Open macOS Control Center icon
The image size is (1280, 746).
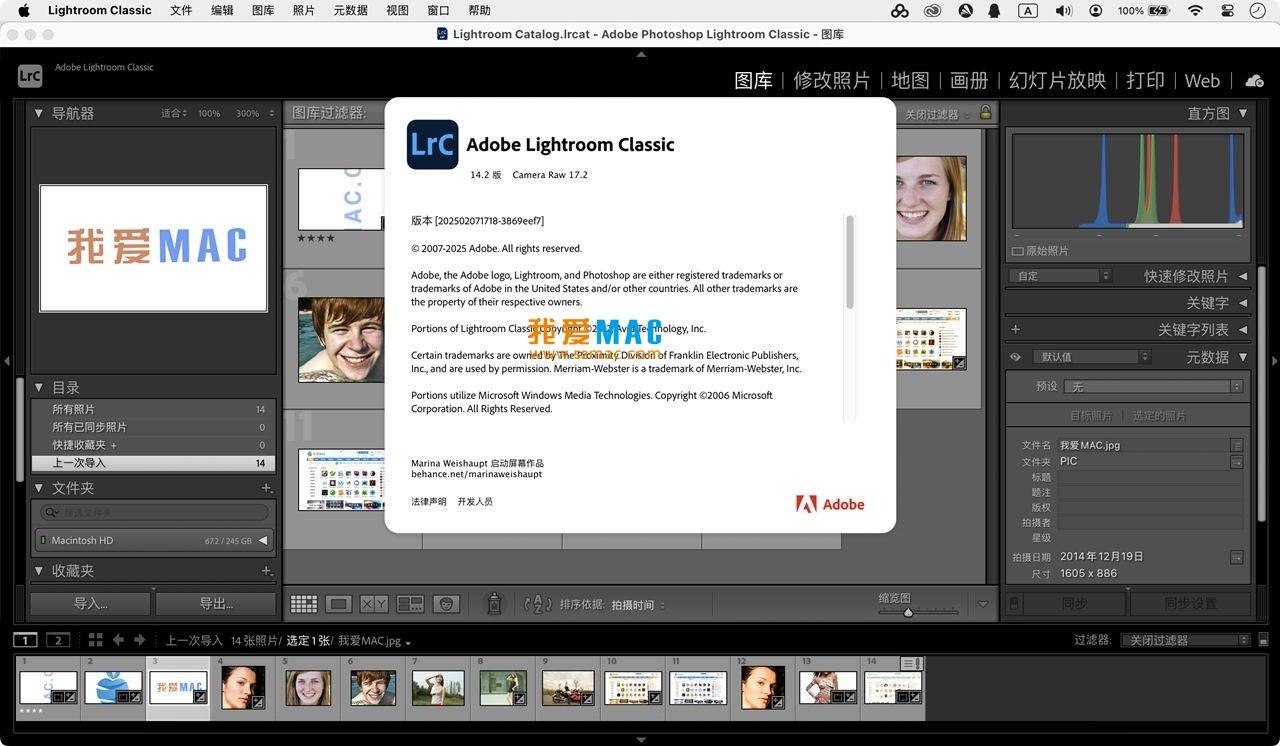point(1227,10)
